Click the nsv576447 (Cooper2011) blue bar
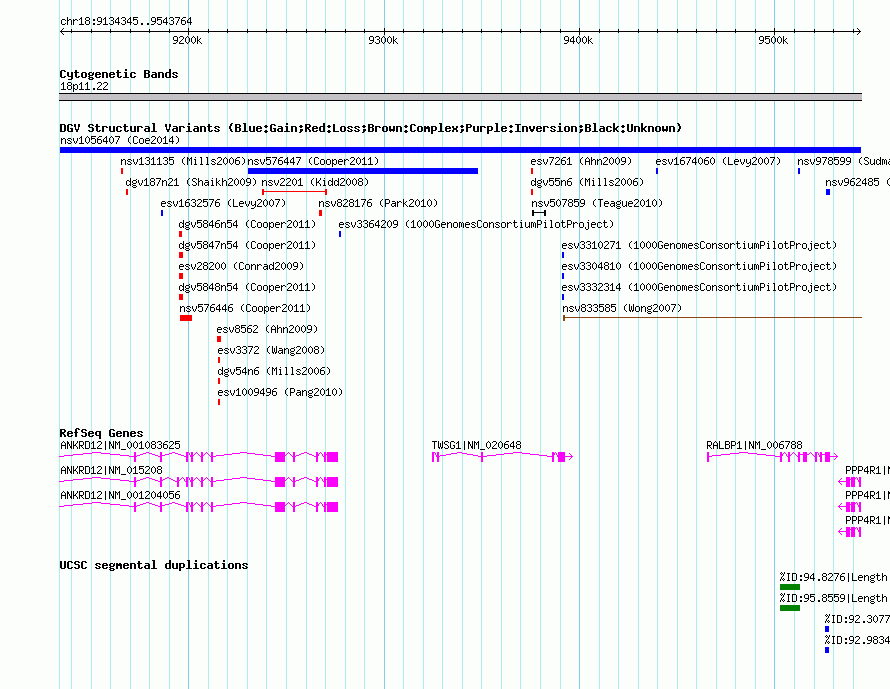890x689 pixels. (x=363, y=171)
